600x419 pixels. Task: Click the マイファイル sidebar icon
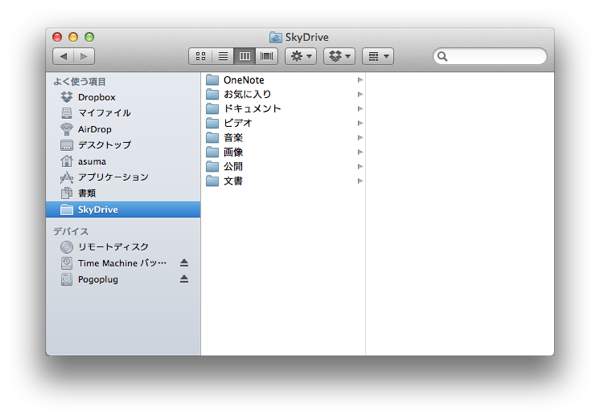coord(67,113)
